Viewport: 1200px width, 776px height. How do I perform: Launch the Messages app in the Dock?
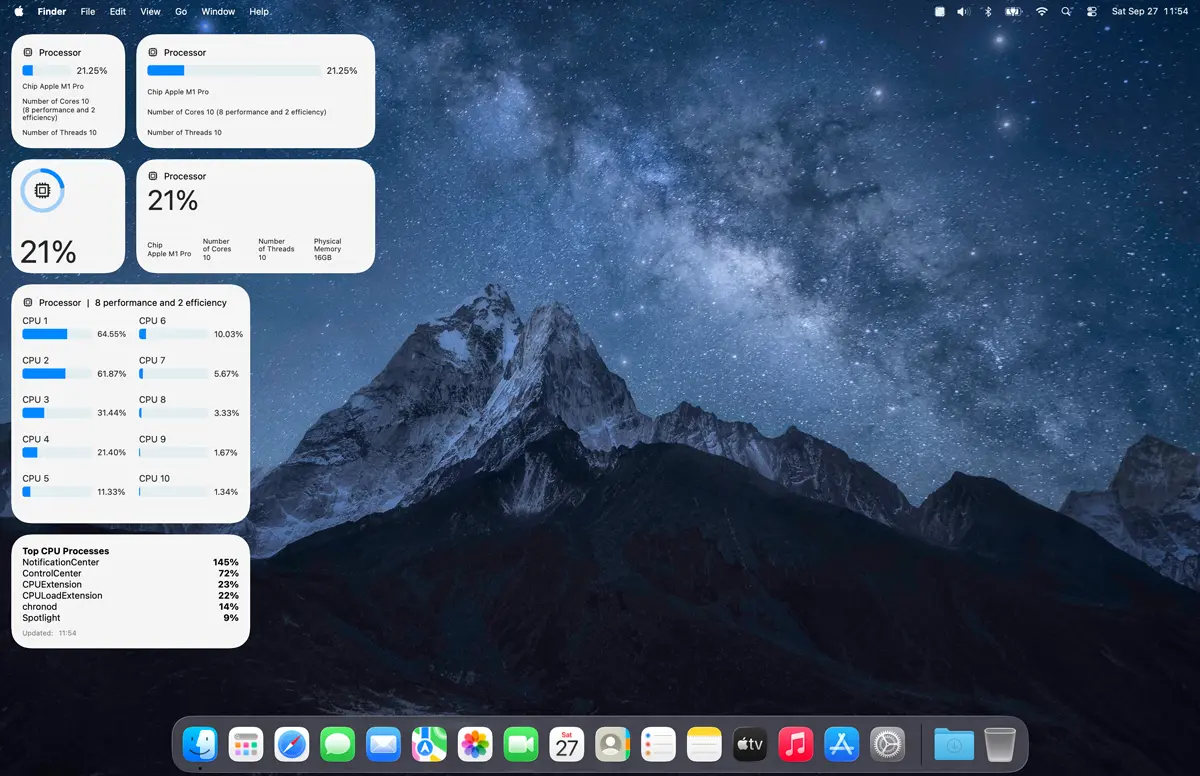338,744
